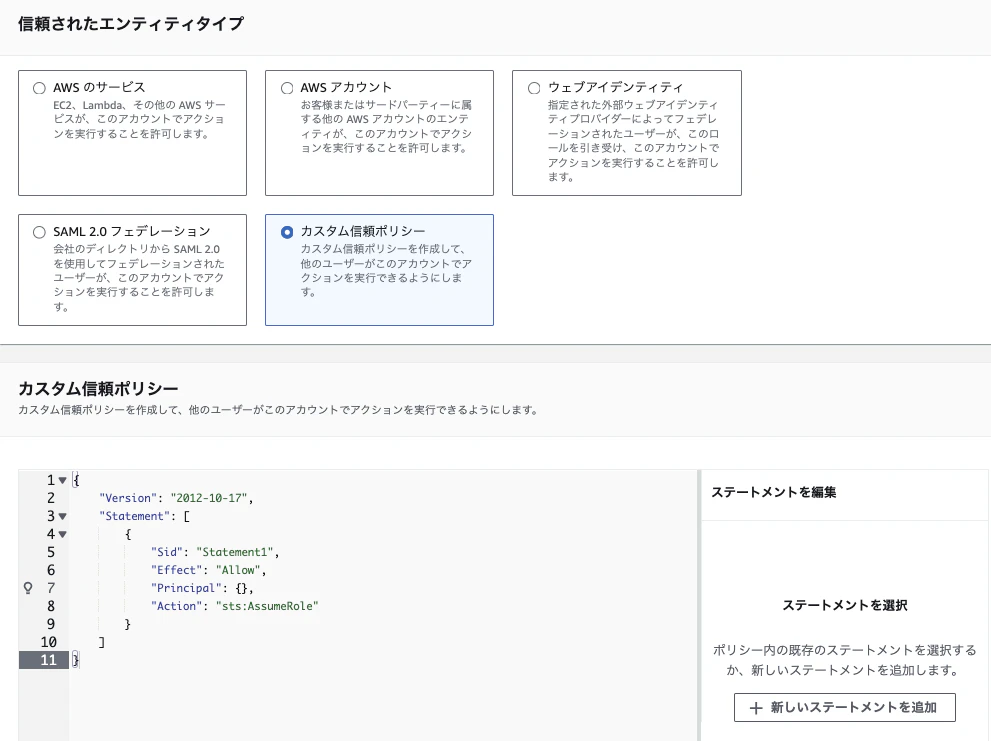Click the plus icon in add statement button
The image size is (991, 741).
click(x=756, y=708)
